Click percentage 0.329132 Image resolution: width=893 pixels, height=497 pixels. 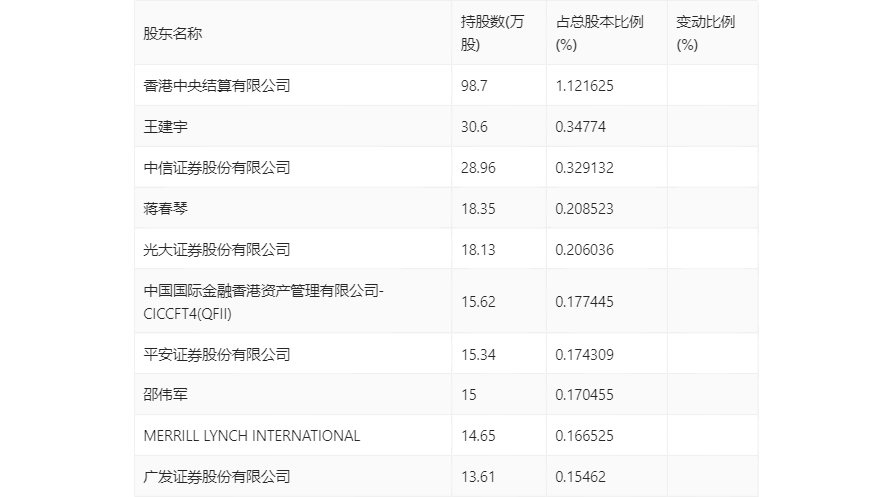coord(584,167)
